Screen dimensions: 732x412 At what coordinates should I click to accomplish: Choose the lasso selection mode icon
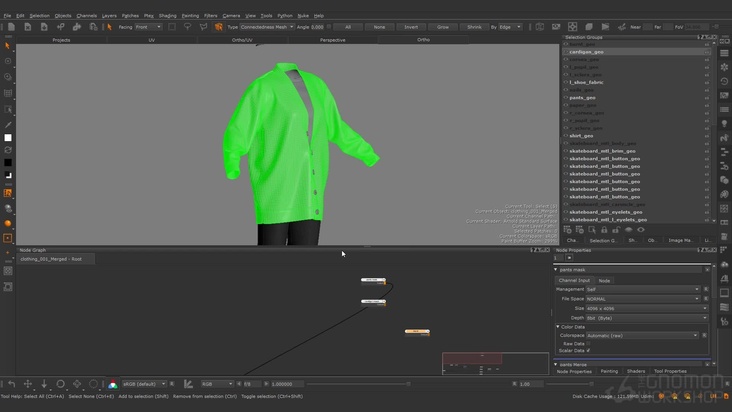point(187,27)
